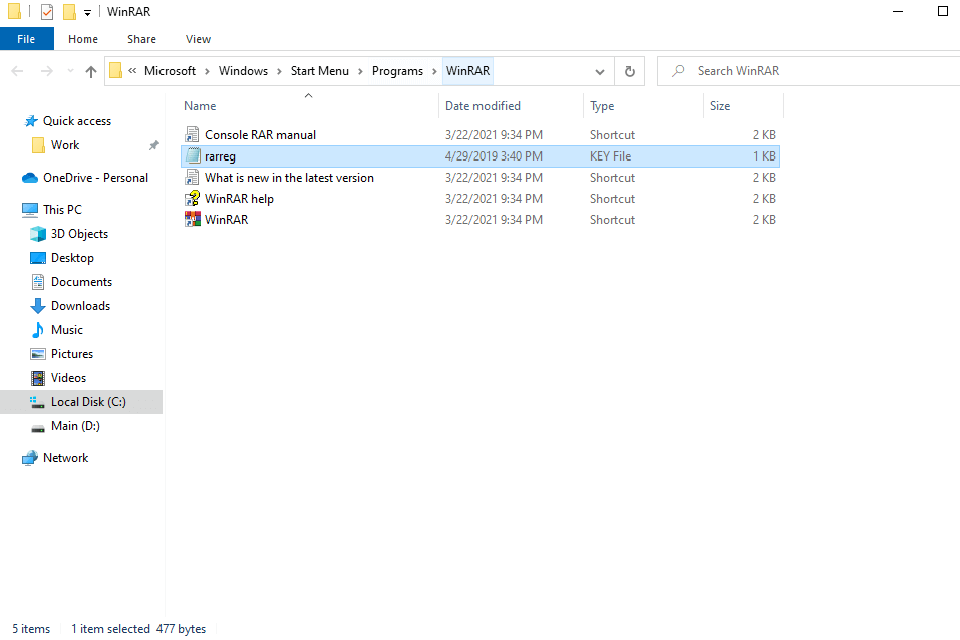960x640 pixels.
Task: Open recent locations dropdown arrow
Action: [69, 71]
